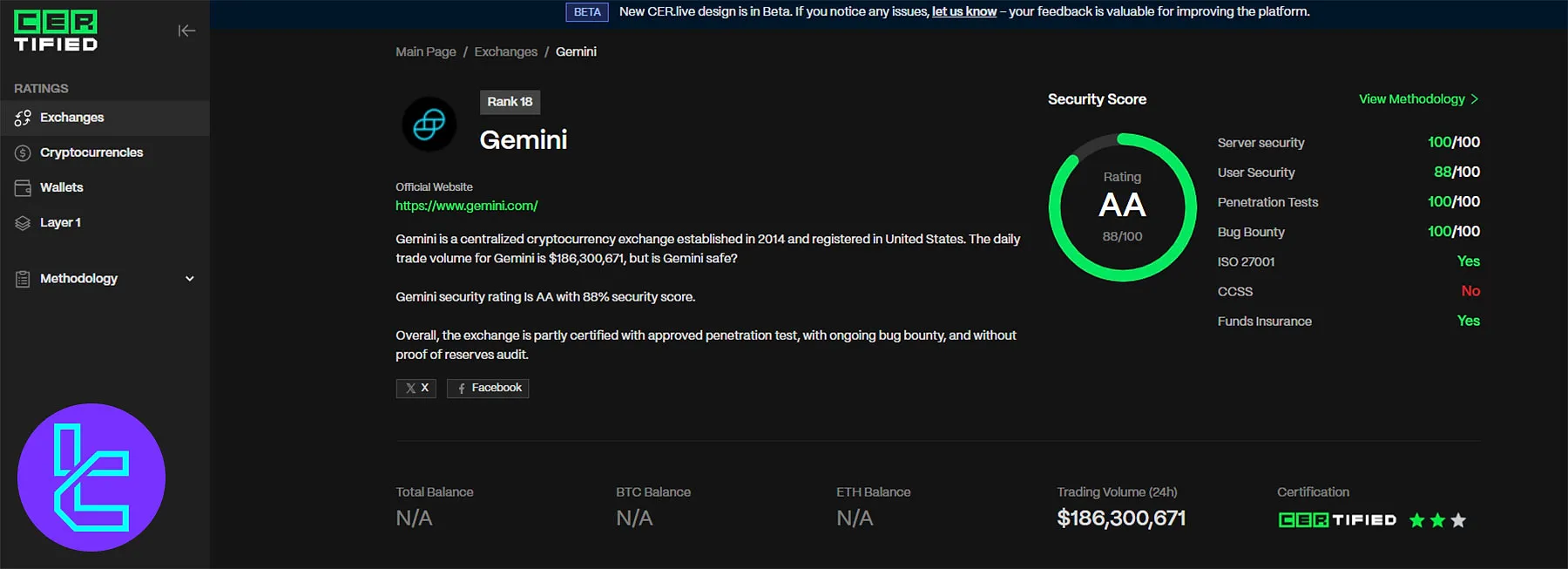Click the AA rating circular gauge
Image resolution: width=1568 pixels, height=569 pixels.
(x=1122, y=207)
